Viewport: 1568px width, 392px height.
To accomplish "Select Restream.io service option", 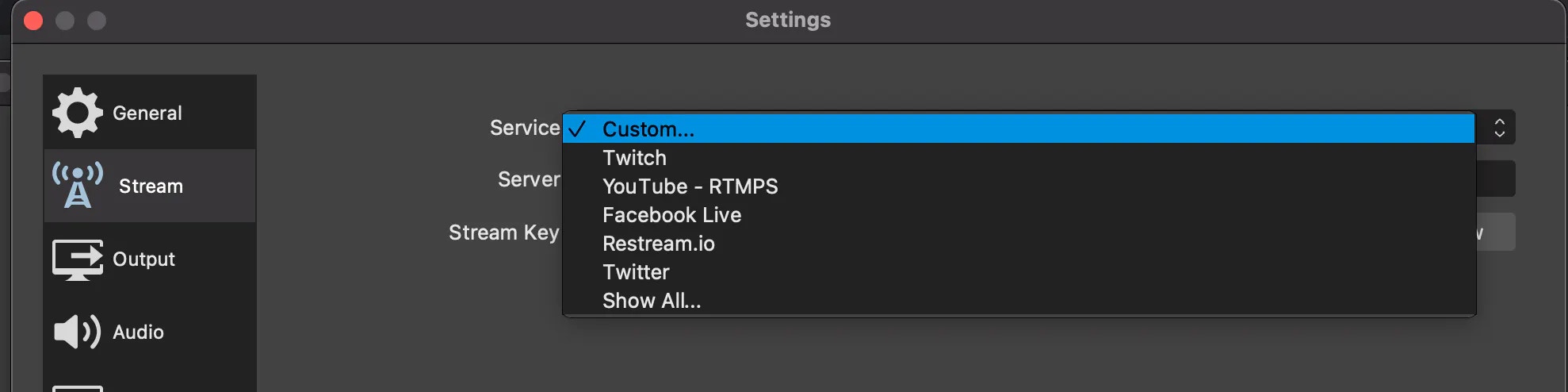I will point(1019,243).
